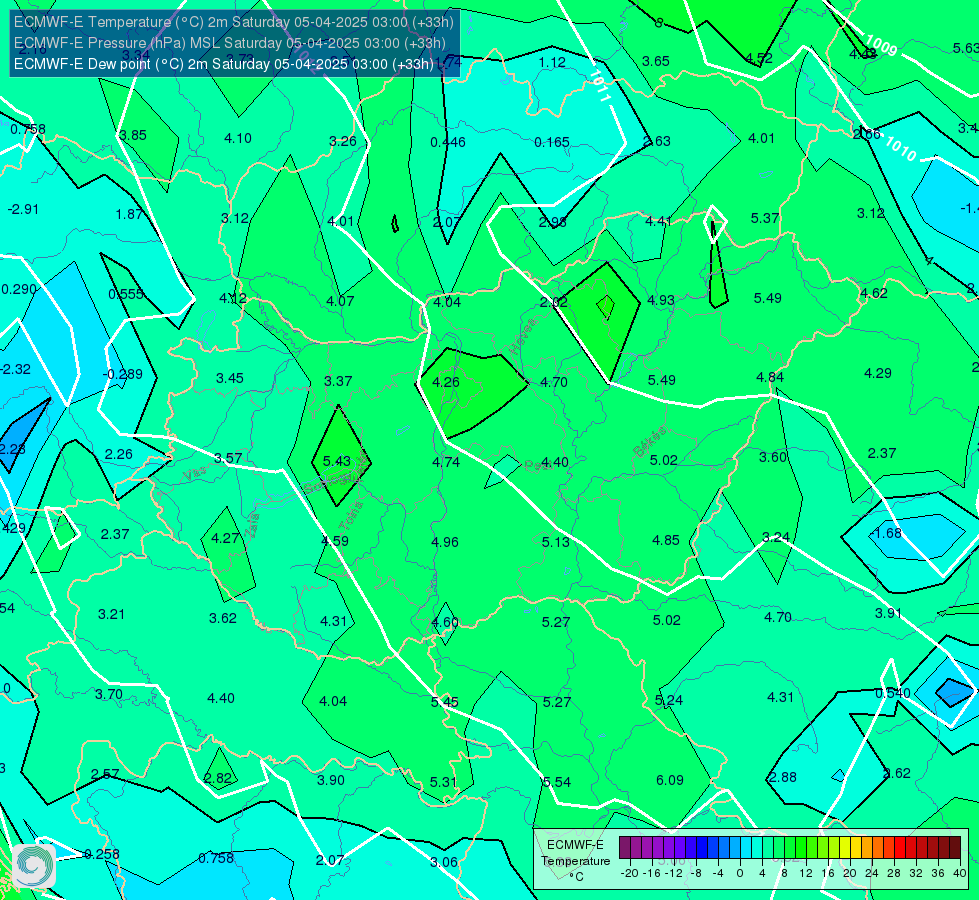Click the 5.54 dew point value
The width and height of the screenshot is (979, 900).
coord(557,782)
